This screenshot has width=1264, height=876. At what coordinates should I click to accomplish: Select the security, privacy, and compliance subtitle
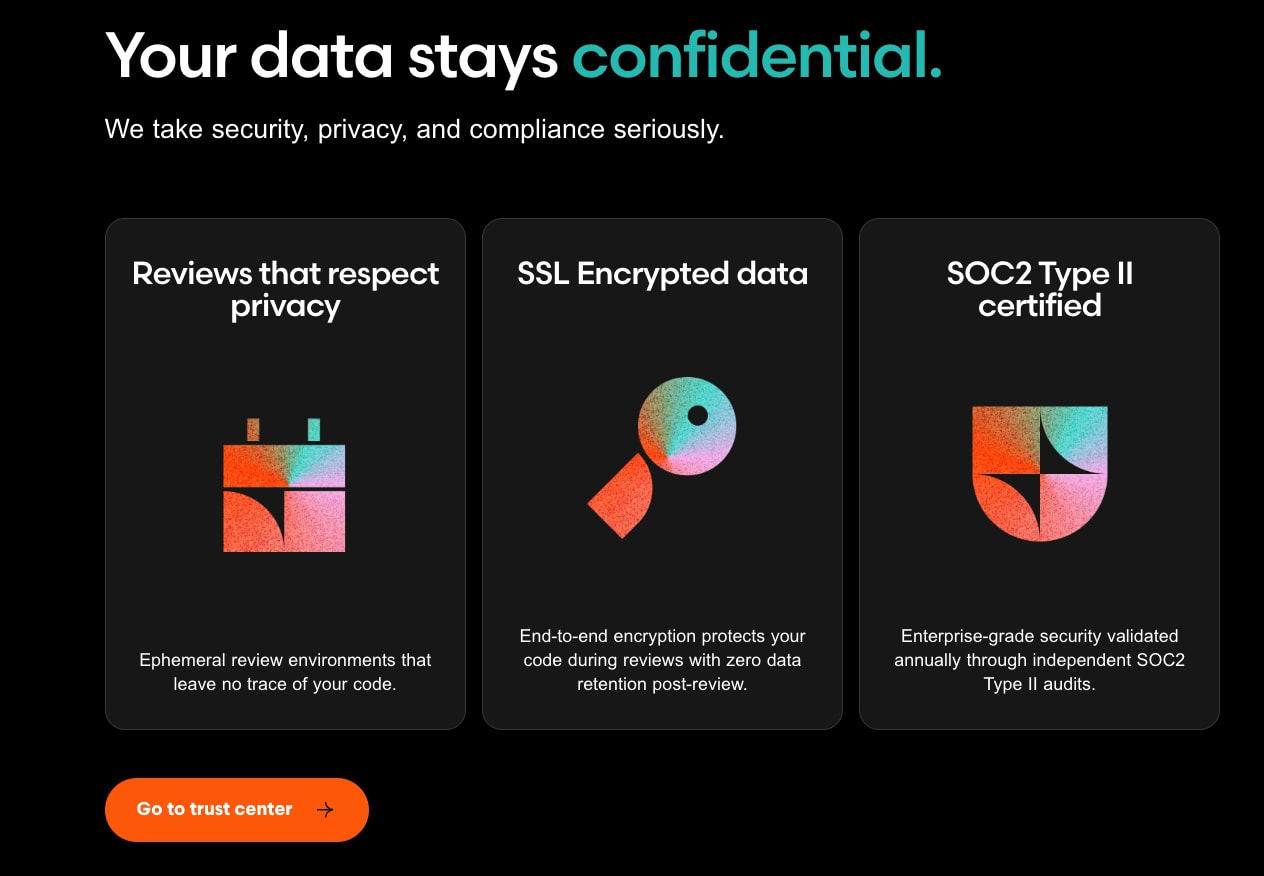click(x=414, y=129)
